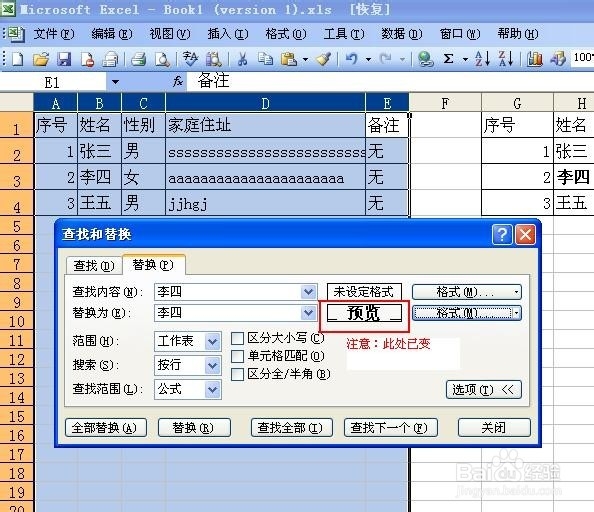Expand the Paste options arrow
The image size is (594, 512).
coord(305,59)
